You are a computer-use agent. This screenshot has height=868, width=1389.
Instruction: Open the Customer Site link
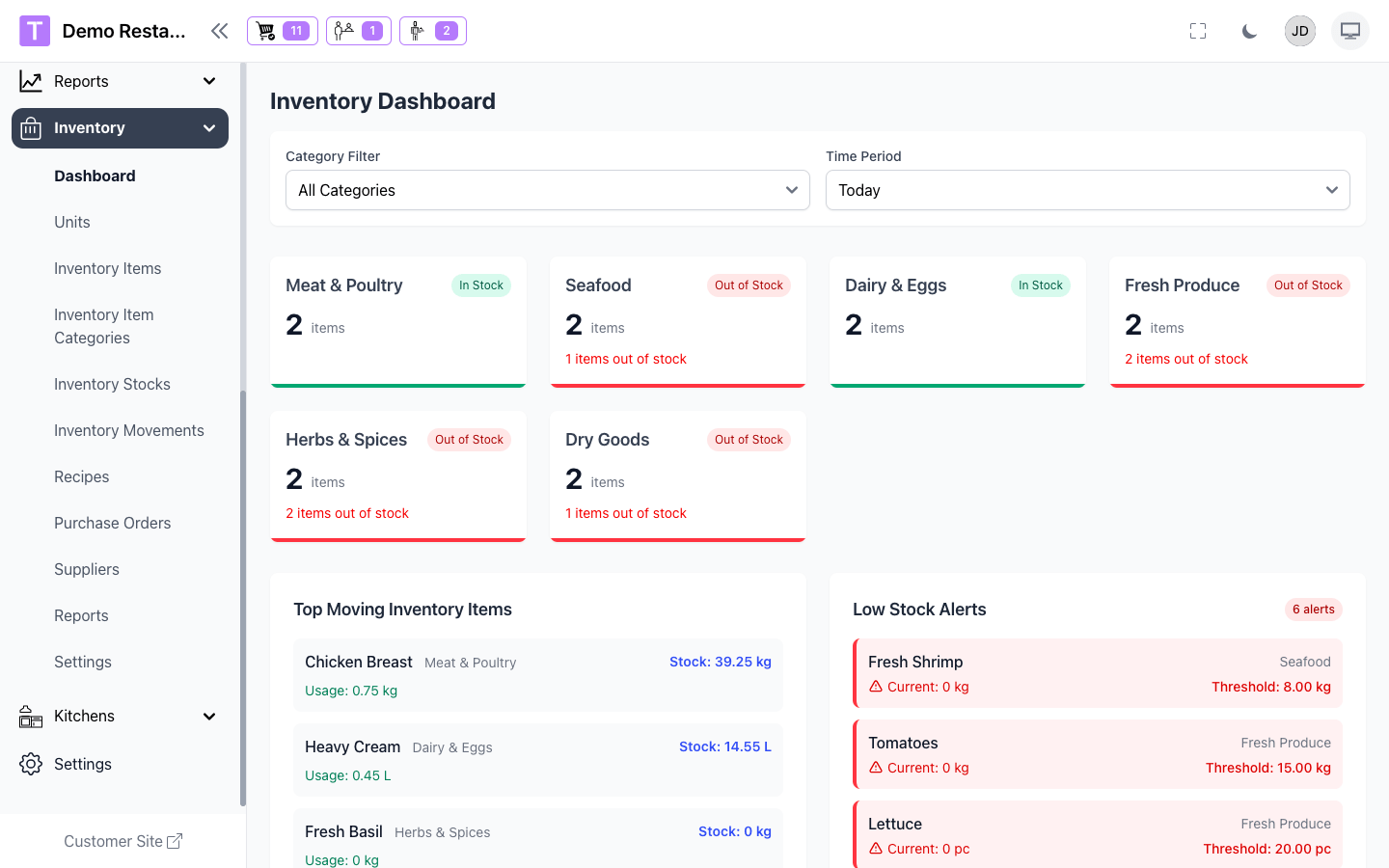pyautogui.click(x=123, y=841)
